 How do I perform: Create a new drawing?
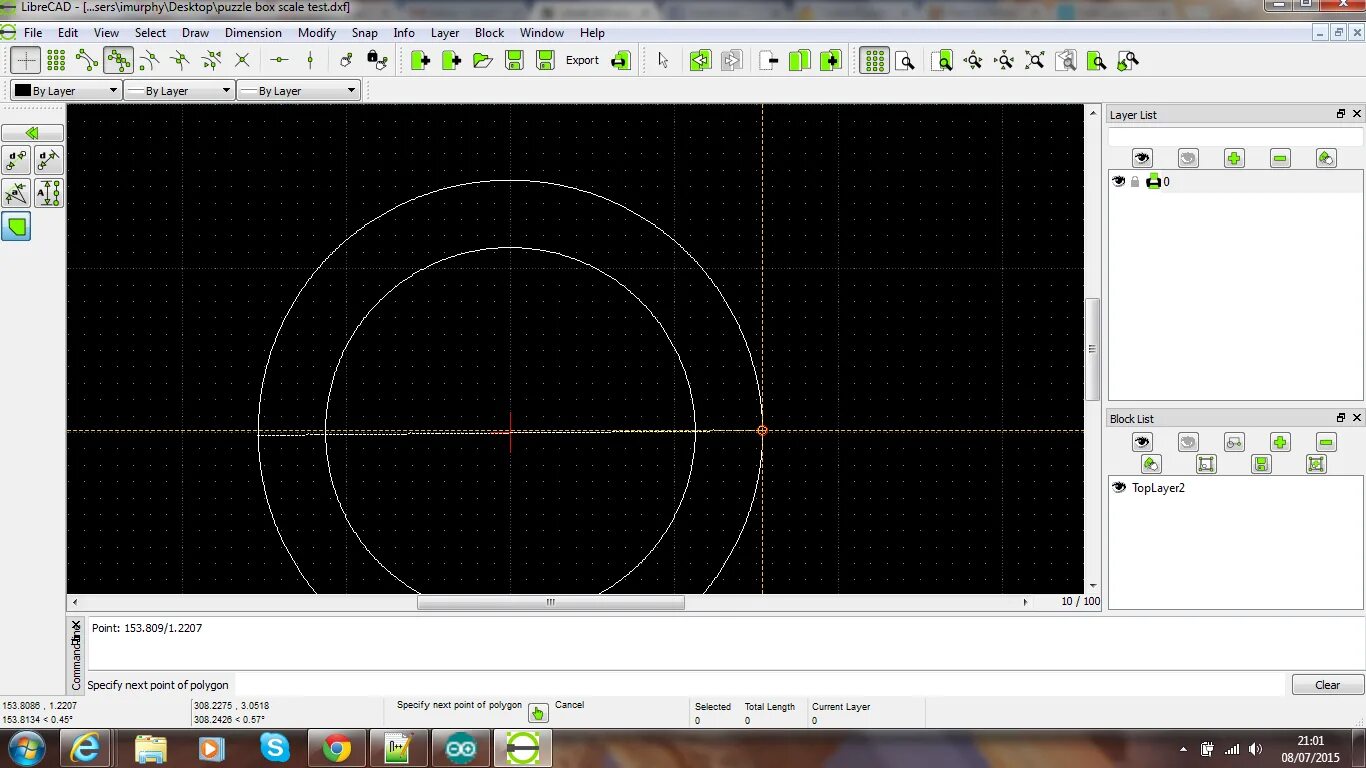click(421, 61)
